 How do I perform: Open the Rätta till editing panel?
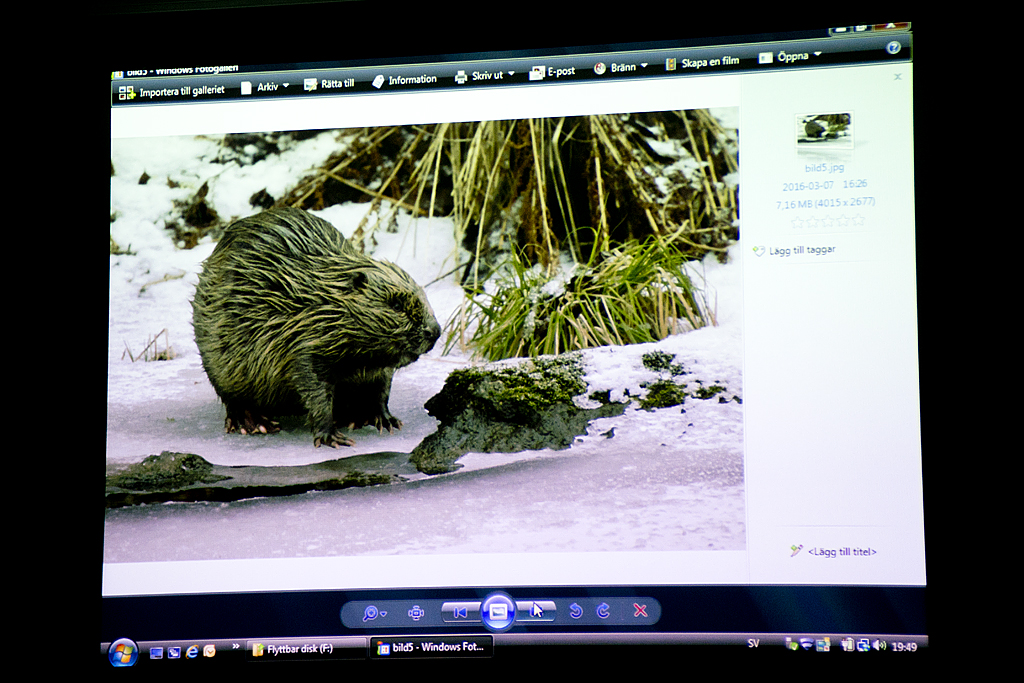point(329,84)
